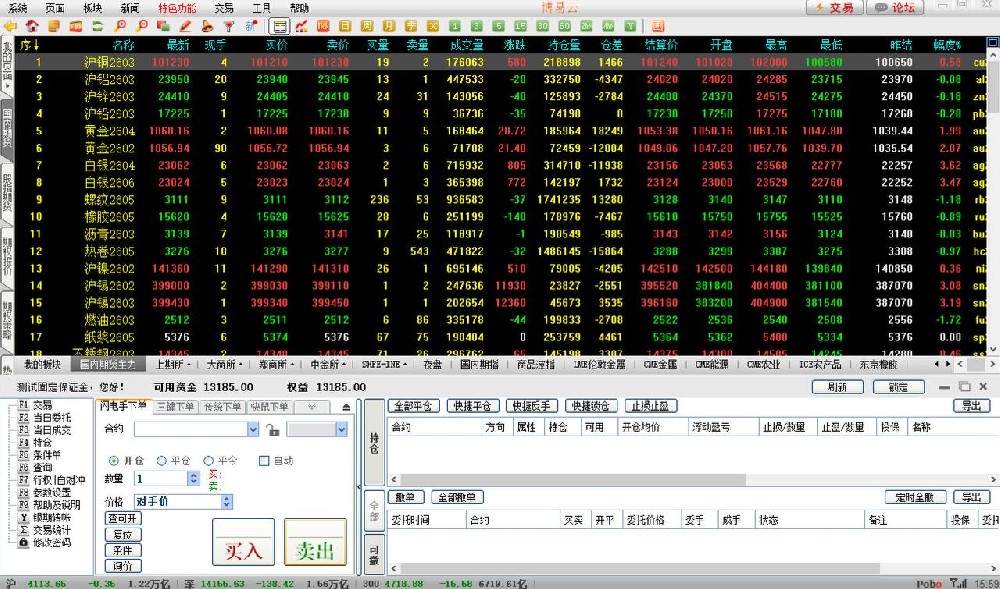Switch to the 三键下单 order tab

click(x=175, y=407)
